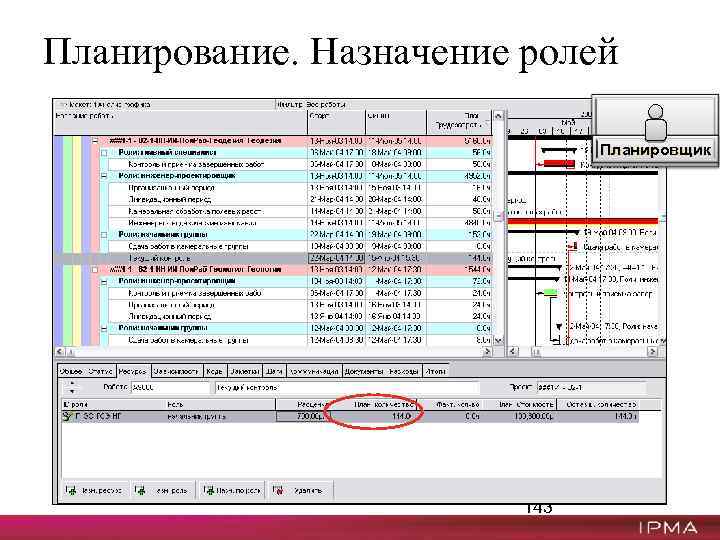
Task: Click the Проект field in details panel
Action: (x=591, y=387)
